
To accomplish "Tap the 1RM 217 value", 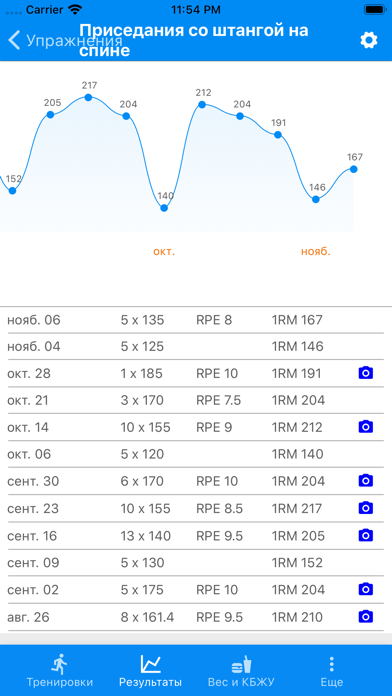I will [x=297, y=508].
